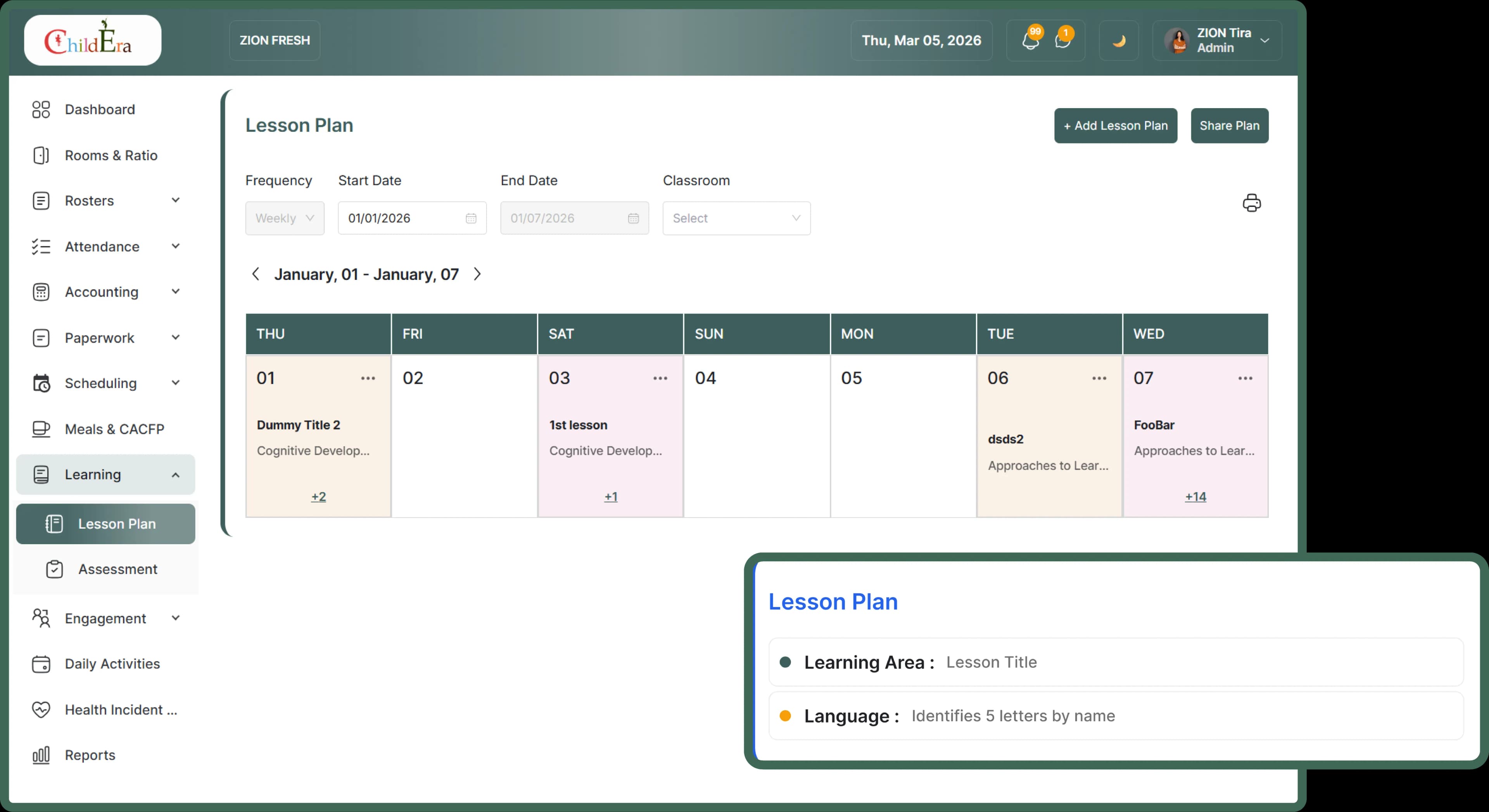
Task: Click the Share Plan button
Action: click(x=1229, y=126)
